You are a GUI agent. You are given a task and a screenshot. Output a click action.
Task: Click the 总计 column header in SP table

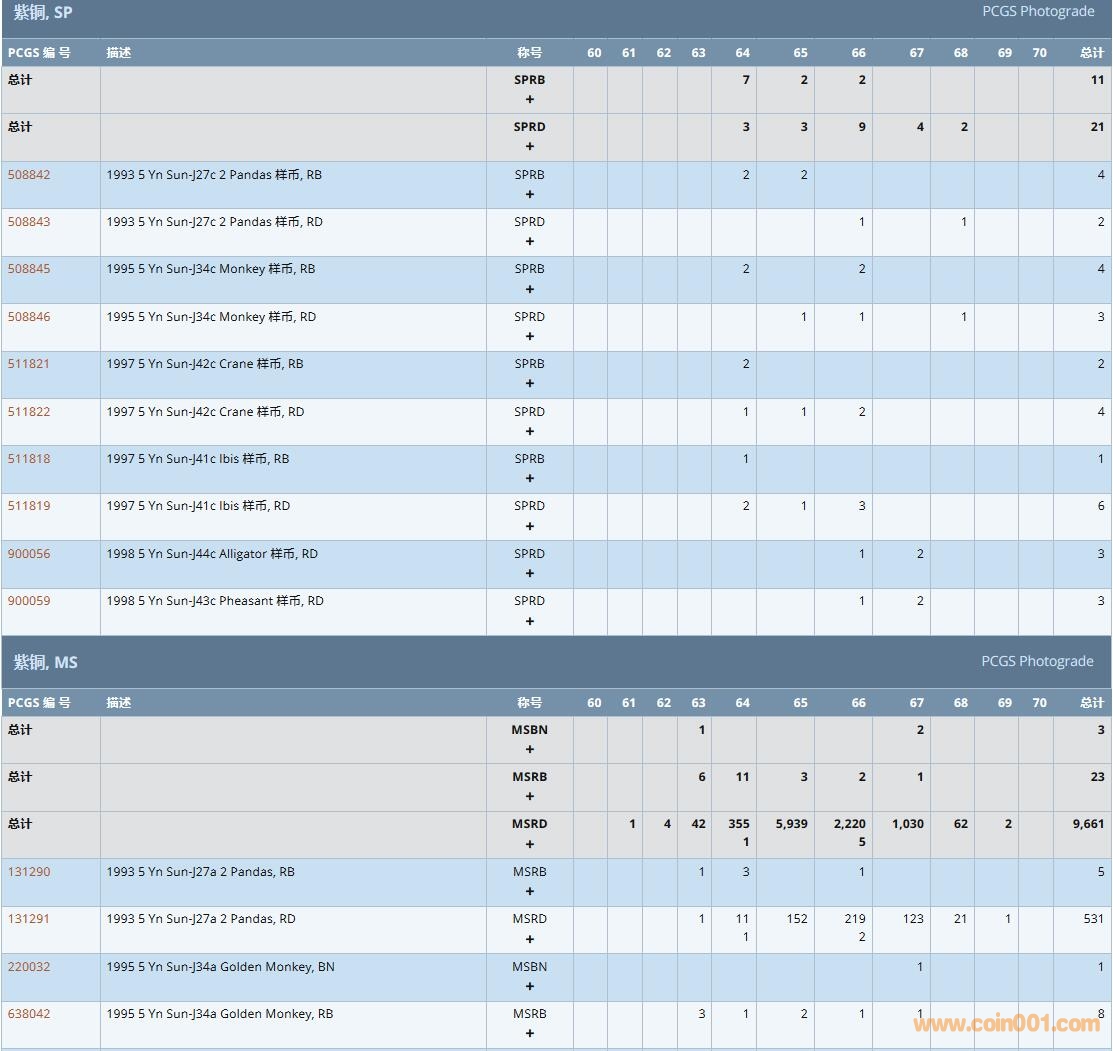point(1092,53)
